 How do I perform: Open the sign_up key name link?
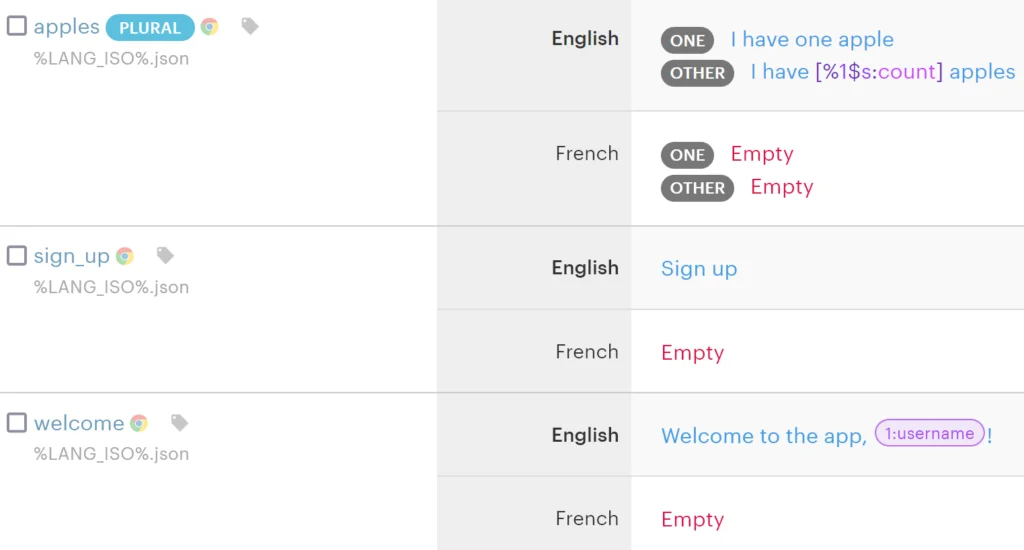click(71, 256)
